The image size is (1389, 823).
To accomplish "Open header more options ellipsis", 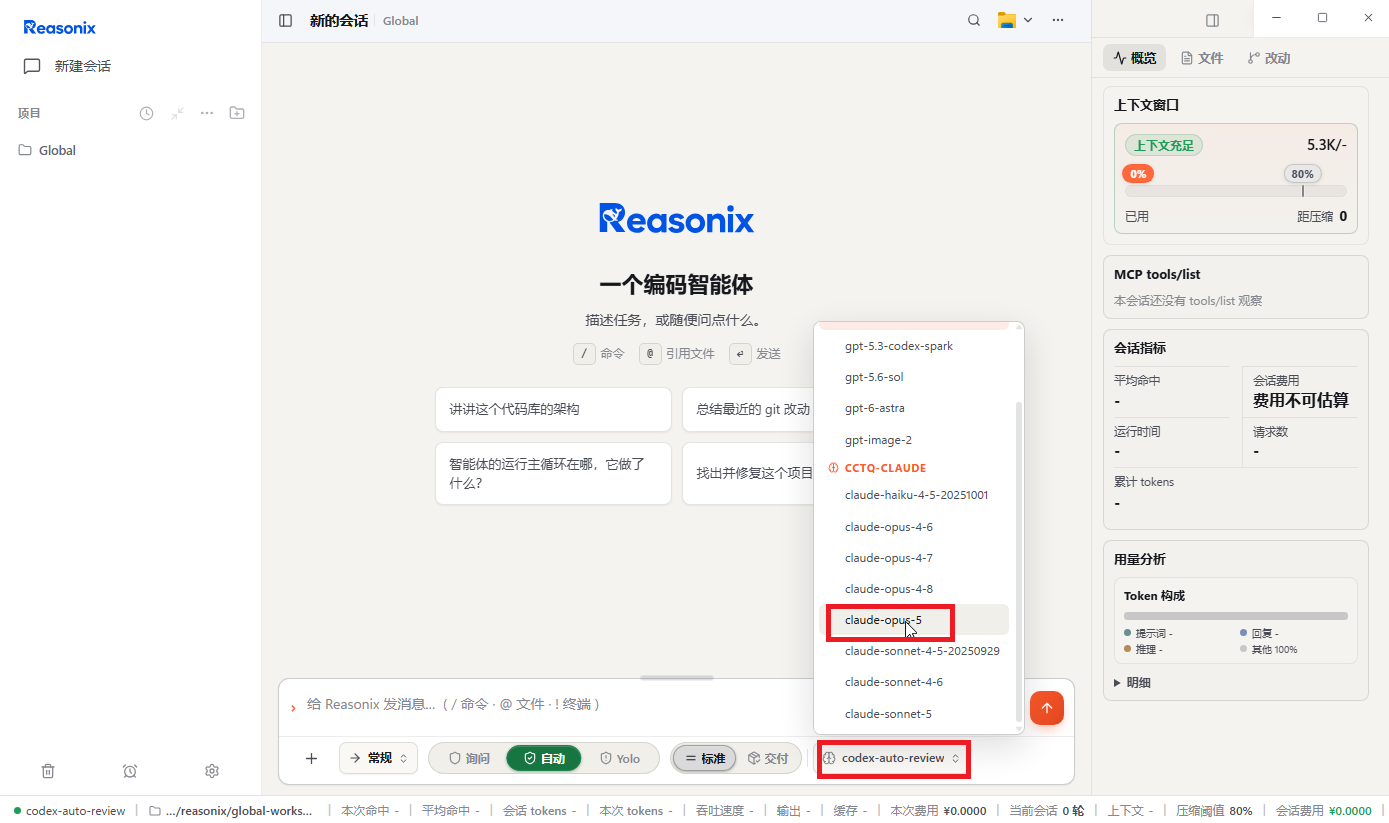I will 1058,20.
